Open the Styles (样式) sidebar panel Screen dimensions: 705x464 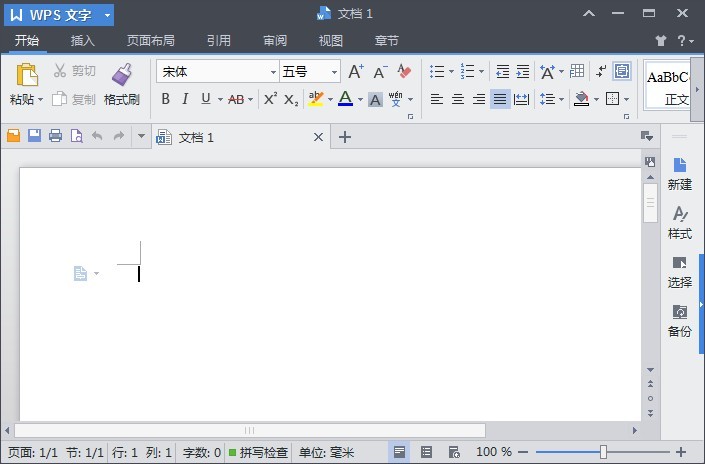point(679,223)
